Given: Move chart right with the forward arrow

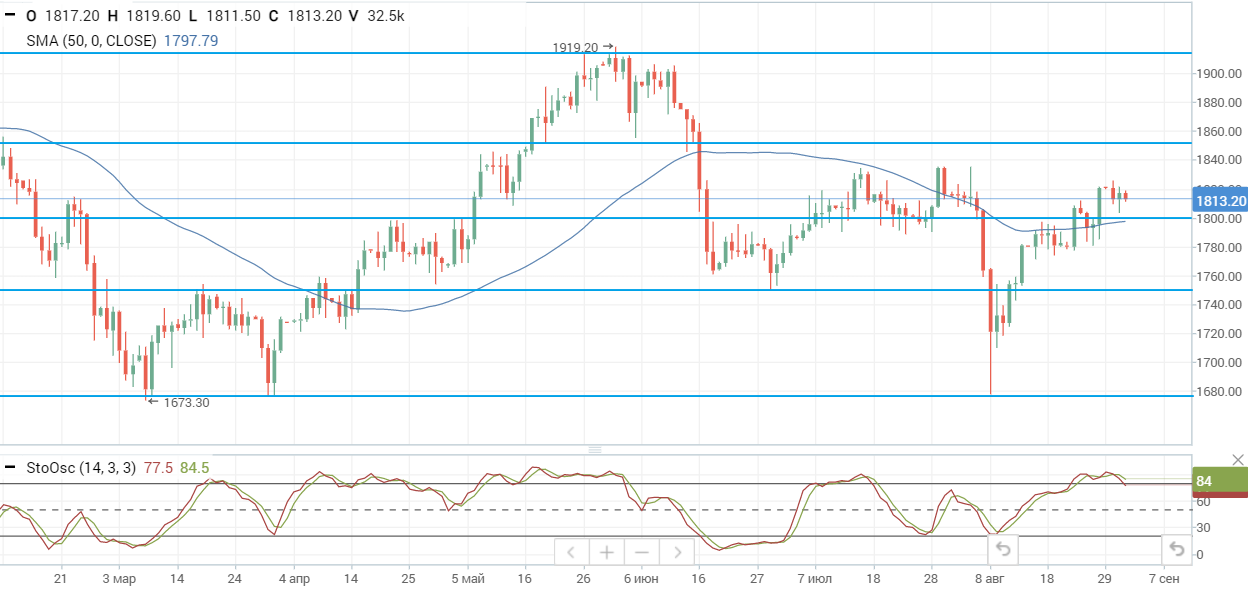Looking at the screenshot, I should click(677, 551).
